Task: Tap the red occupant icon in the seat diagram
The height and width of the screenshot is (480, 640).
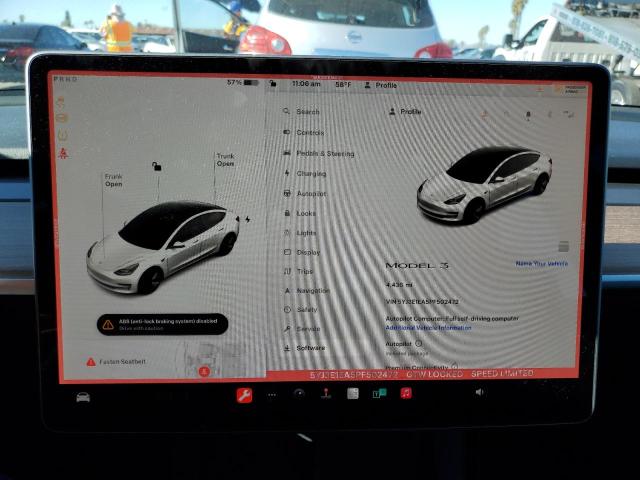Action: pos(204,371)
